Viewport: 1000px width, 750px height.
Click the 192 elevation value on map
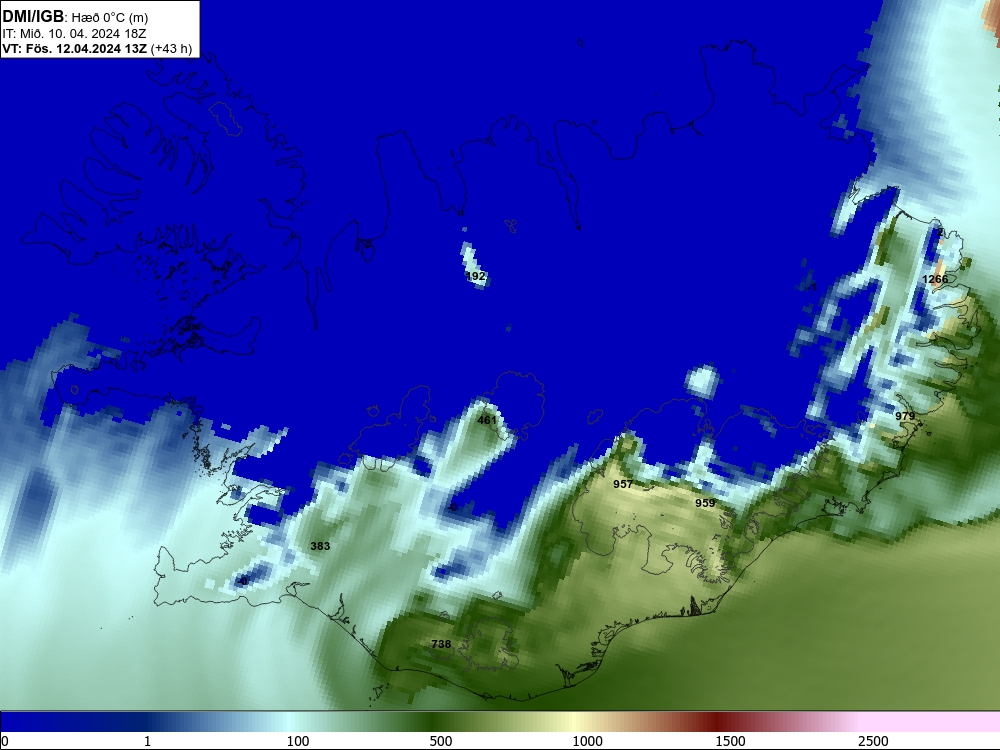coord(476,276)
